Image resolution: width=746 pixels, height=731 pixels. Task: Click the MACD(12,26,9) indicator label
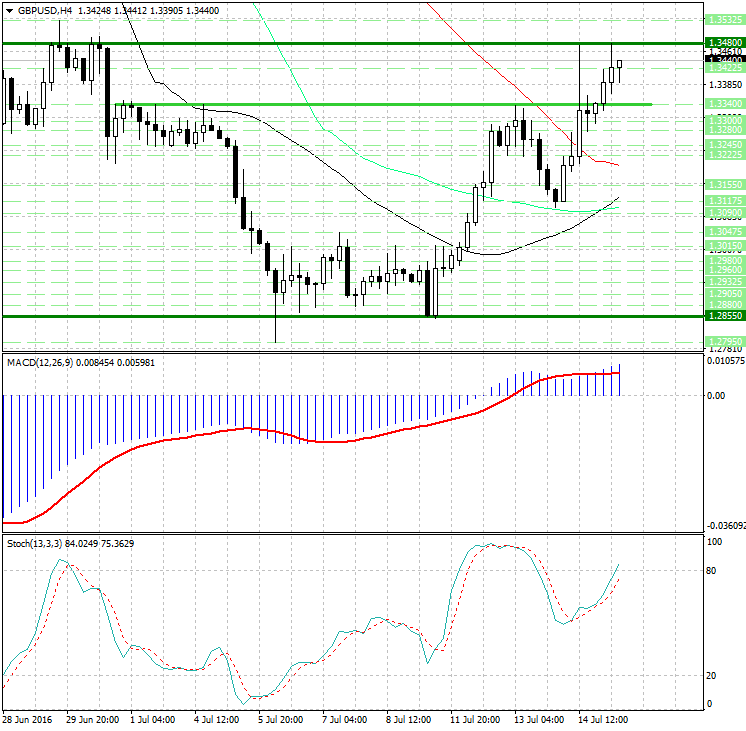pyautogui.click(x=40, y=363)
